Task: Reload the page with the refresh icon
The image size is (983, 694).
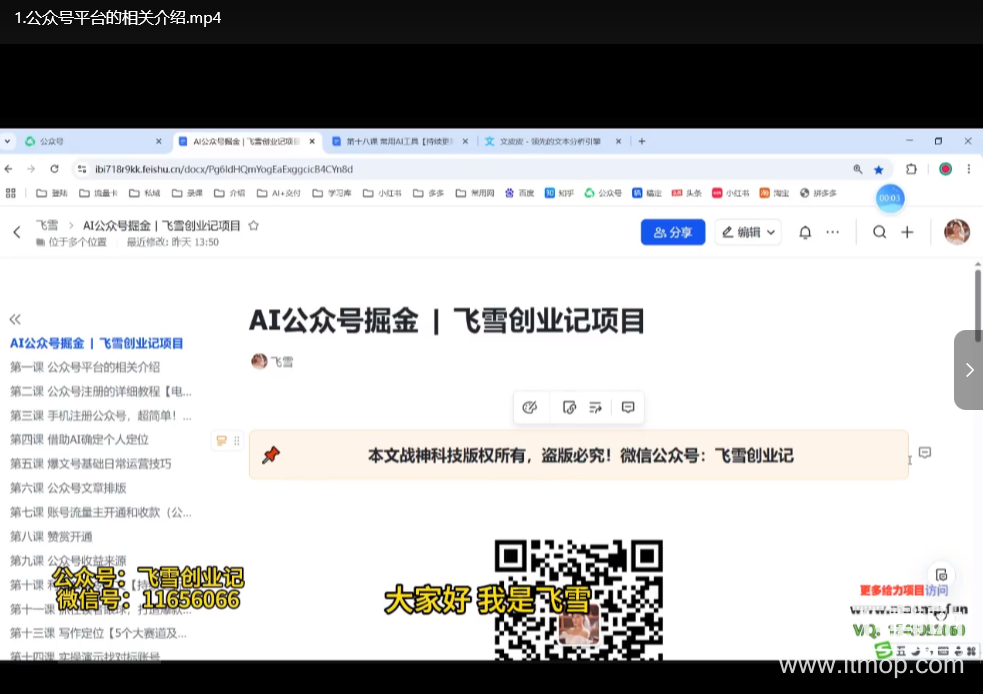Action: click(x=55, y=169)
